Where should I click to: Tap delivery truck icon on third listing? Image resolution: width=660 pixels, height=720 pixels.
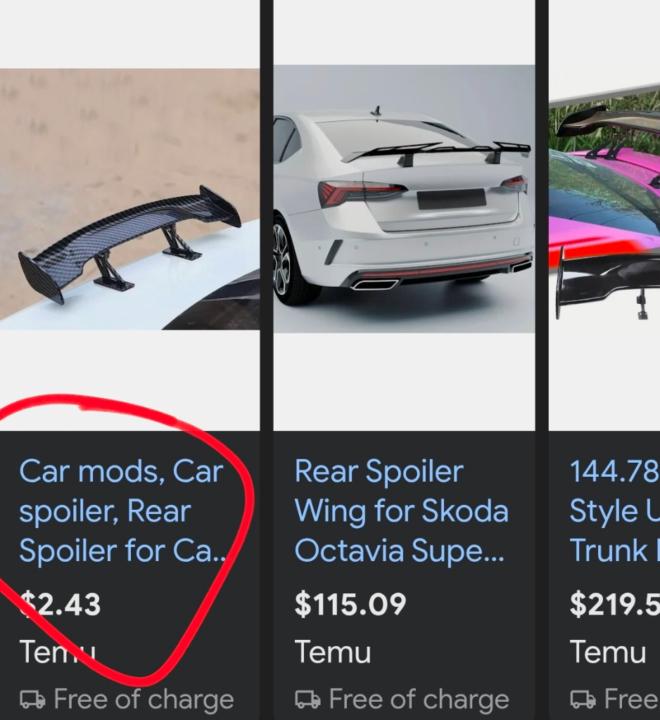click(x=583, y=700)
